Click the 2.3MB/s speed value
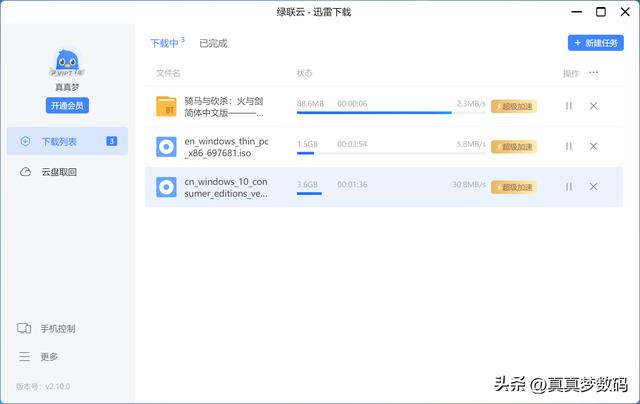The height and width of the screenshot is (404, 640). click(x=471, y=104)
